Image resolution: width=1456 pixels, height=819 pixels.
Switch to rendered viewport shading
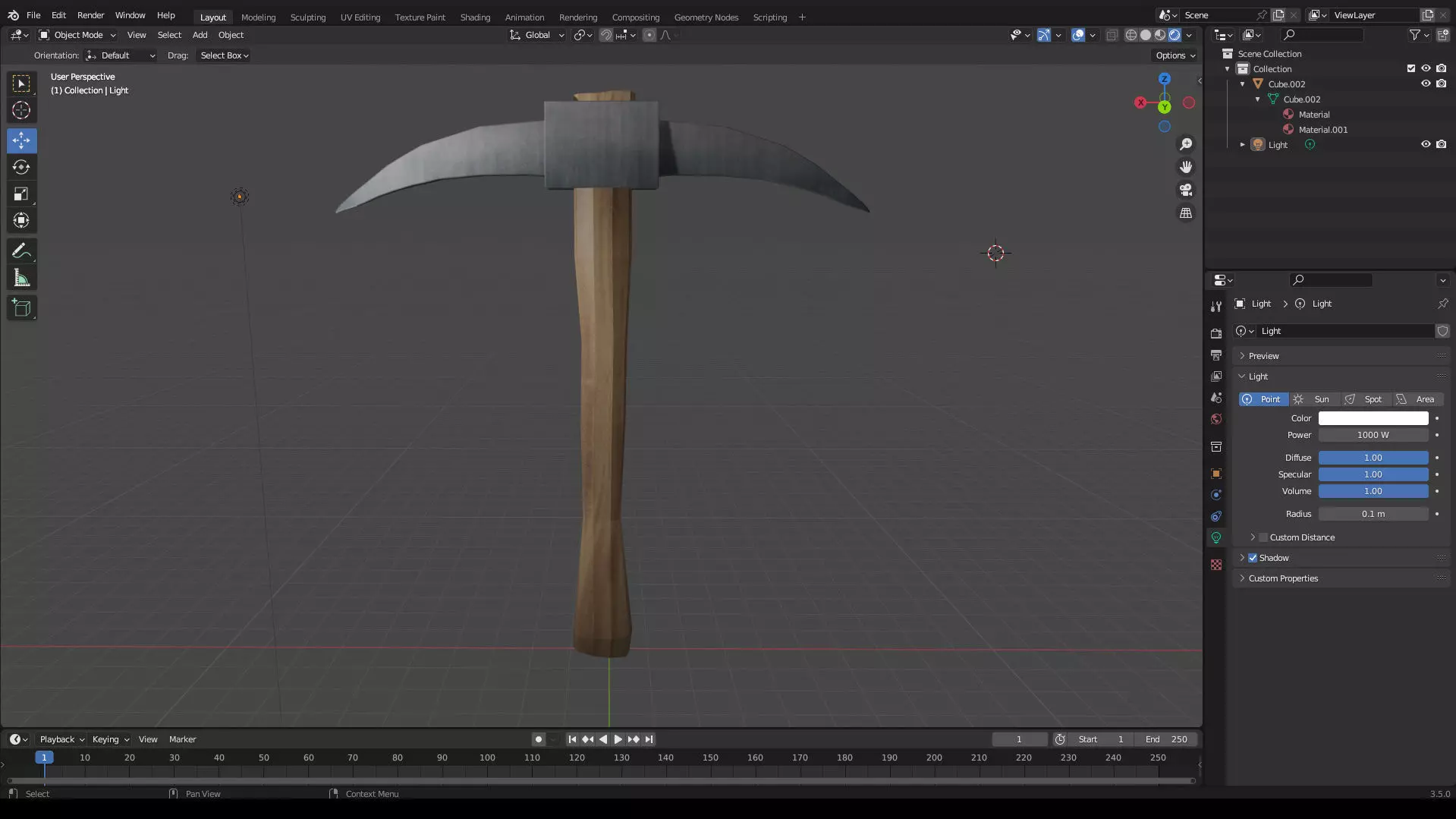pos(1175,35)
